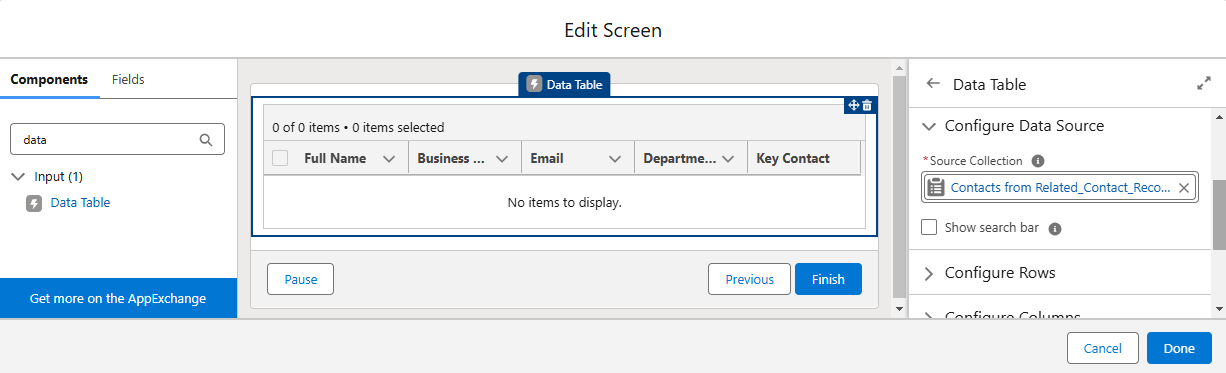Viewport: 1226px width, 373px height.
Task: Click the Done button
Action: (1179, 348)
